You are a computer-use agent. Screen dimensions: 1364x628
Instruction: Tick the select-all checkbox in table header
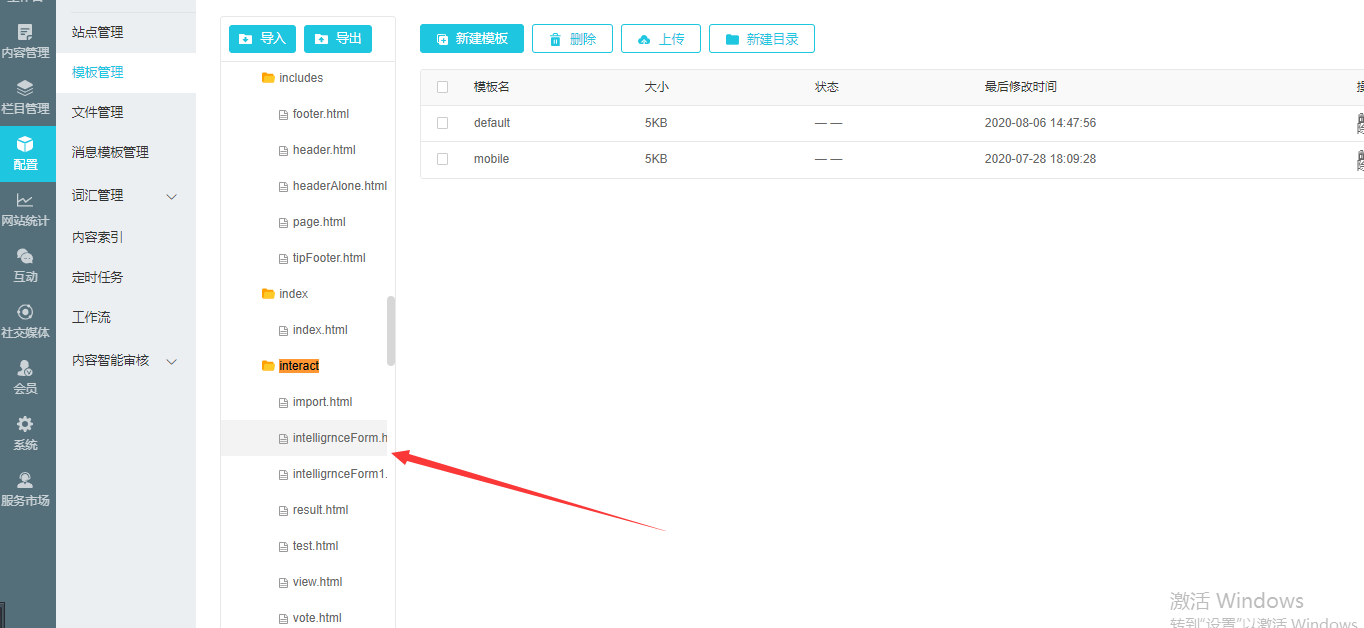tap(442, 87)
